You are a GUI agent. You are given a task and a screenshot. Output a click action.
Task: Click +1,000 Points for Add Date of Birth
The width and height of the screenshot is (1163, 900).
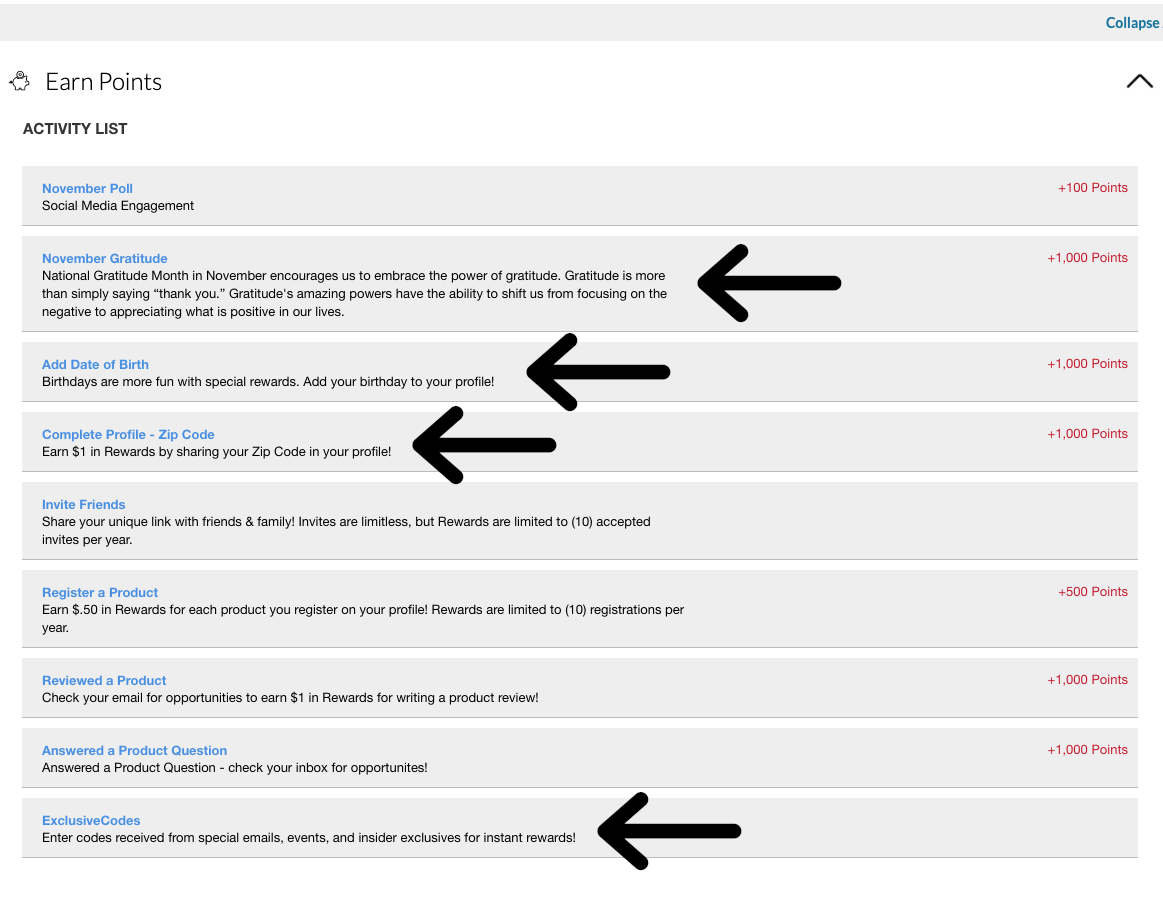pos(1087,364)
